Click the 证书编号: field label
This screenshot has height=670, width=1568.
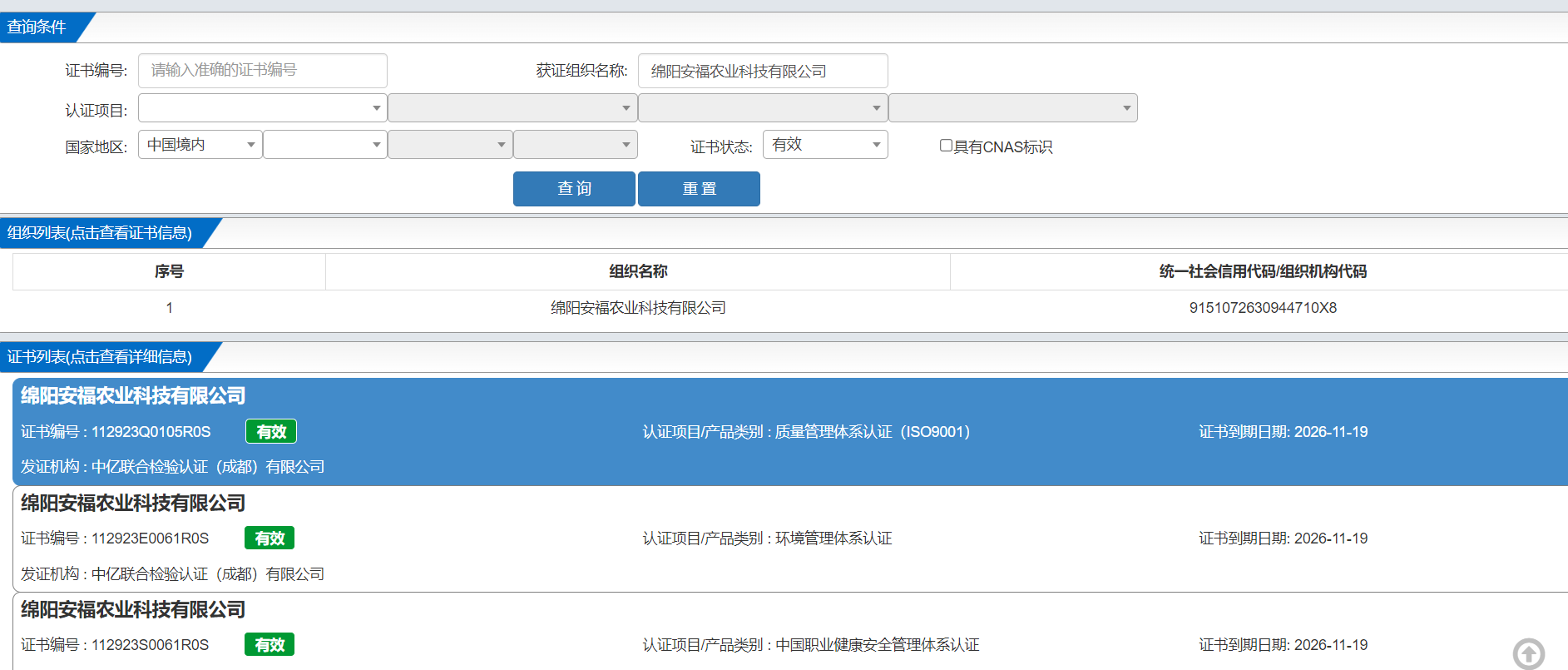[96, 71]
